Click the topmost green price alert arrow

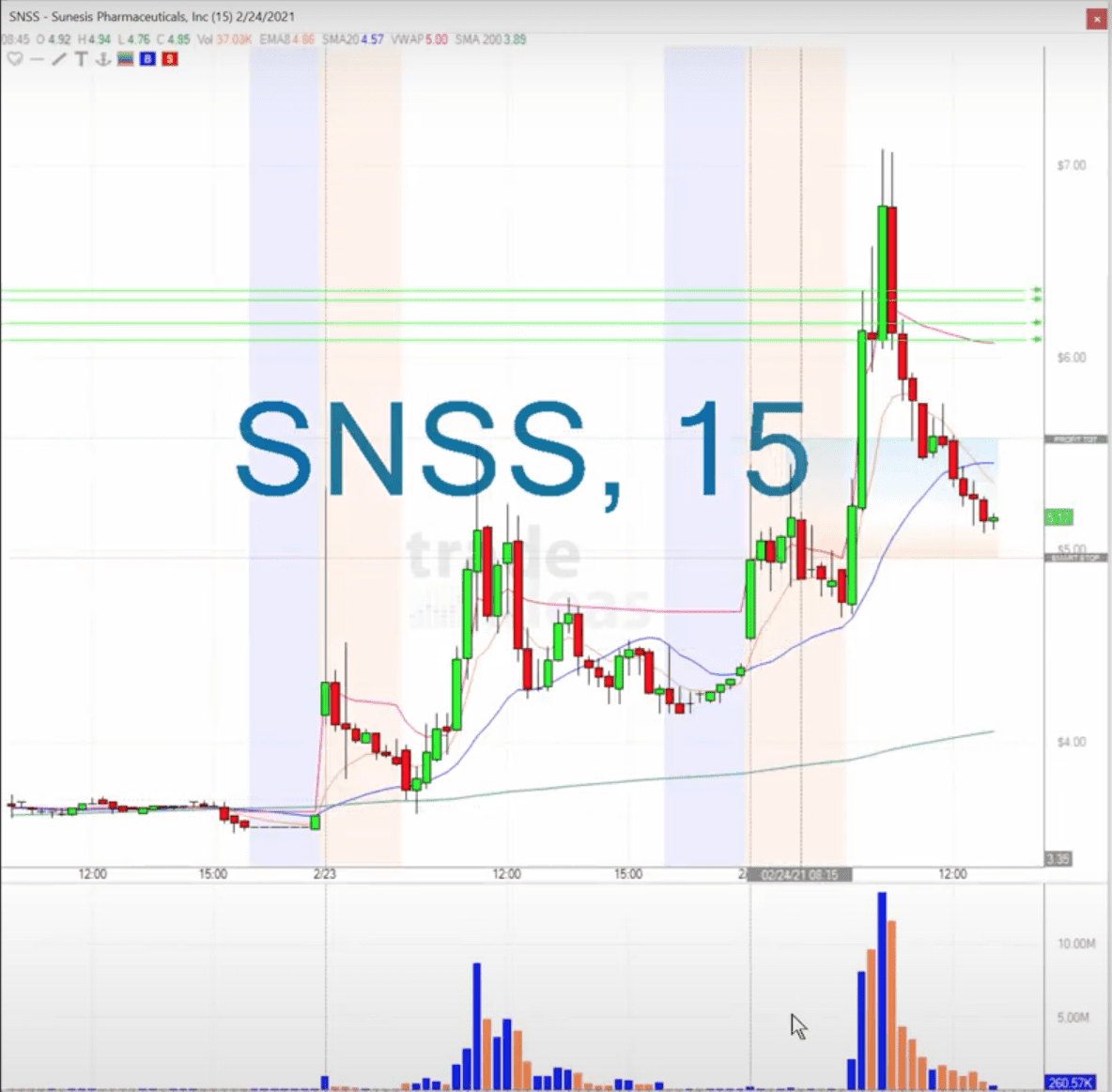tap(1037, 290)
